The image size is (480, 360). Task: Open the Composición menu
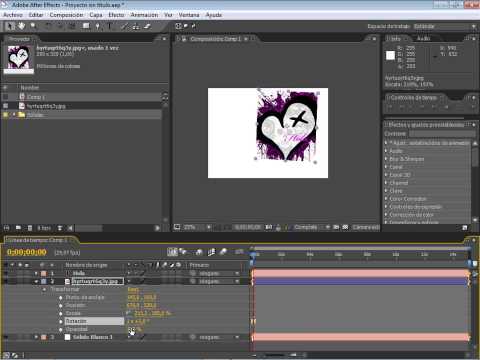66,15
